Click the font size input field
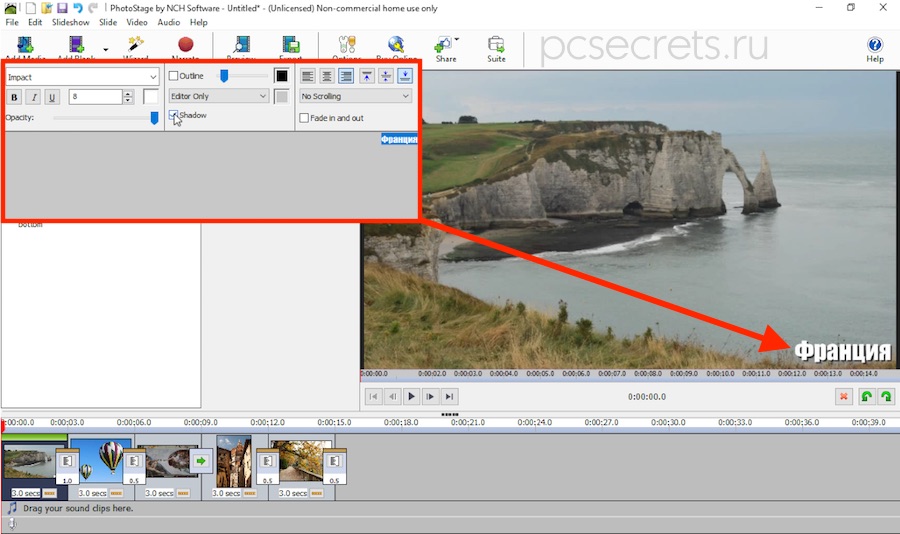 click(x=95, y=96)
